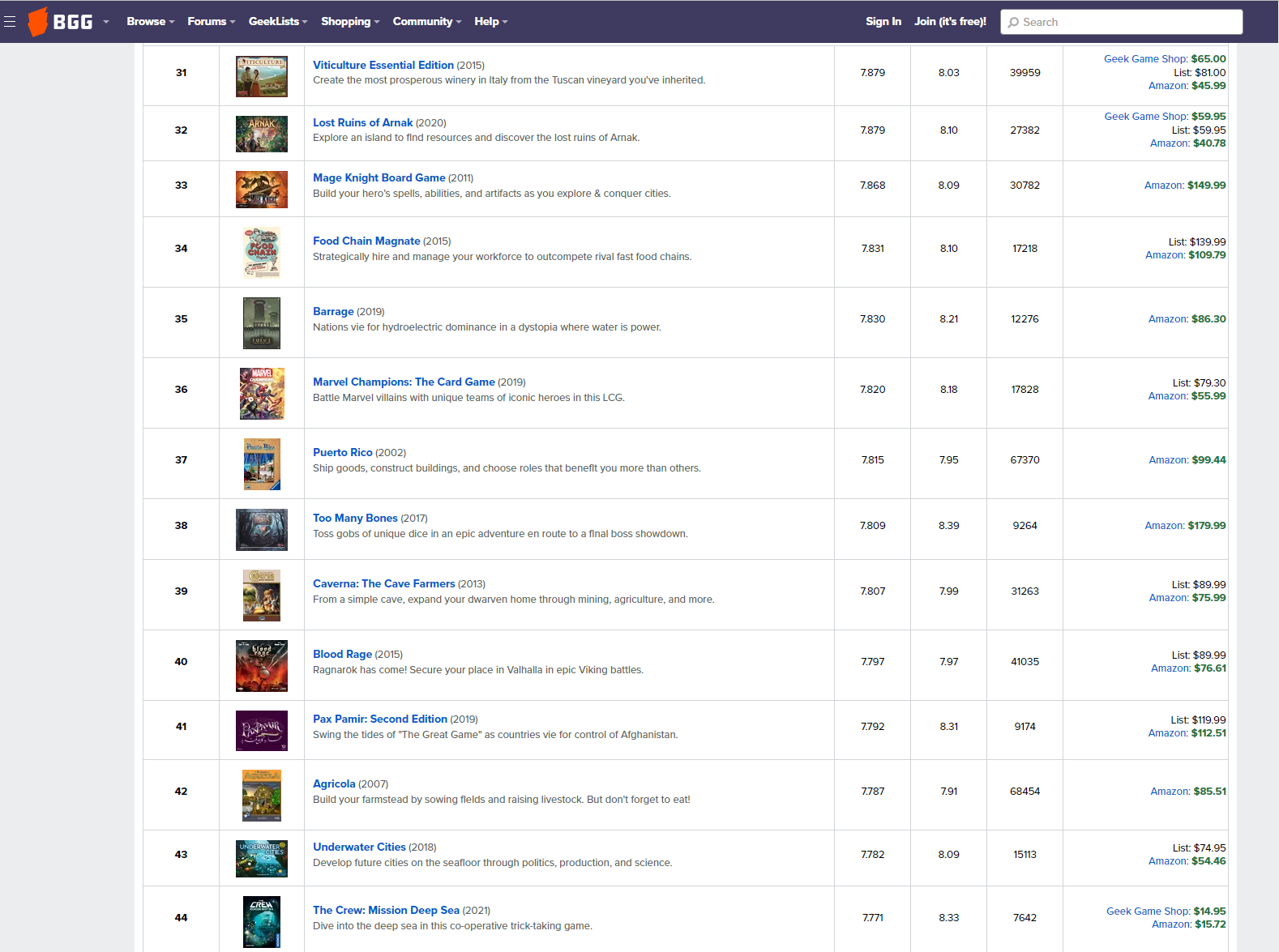Open Agricola thumbnail
This screenshot has height=952, width=1279.
pyautogui.click(x=262, y=795)
